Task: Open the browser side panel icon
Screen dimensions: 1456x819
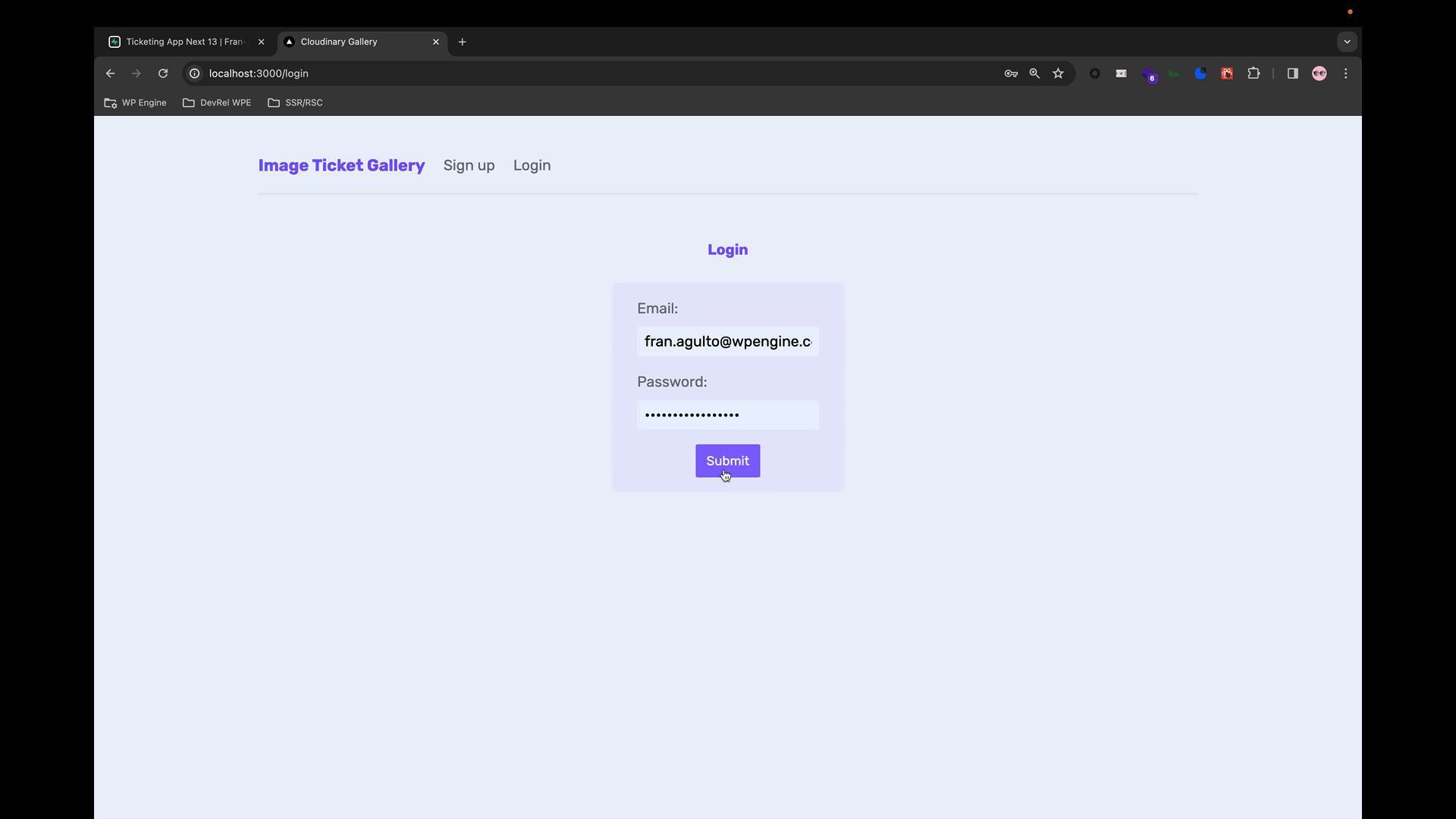Action: click(1291, 74)
